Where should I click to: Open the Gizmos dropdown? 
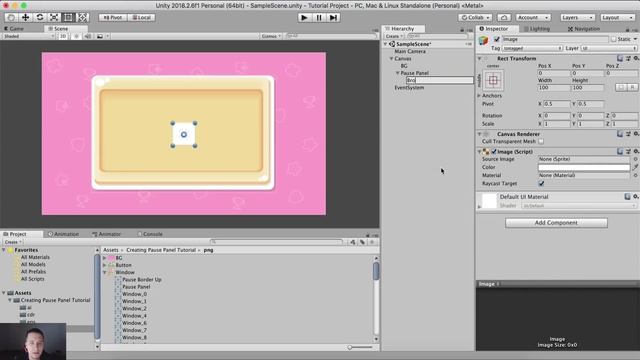(x=271, y=36)
